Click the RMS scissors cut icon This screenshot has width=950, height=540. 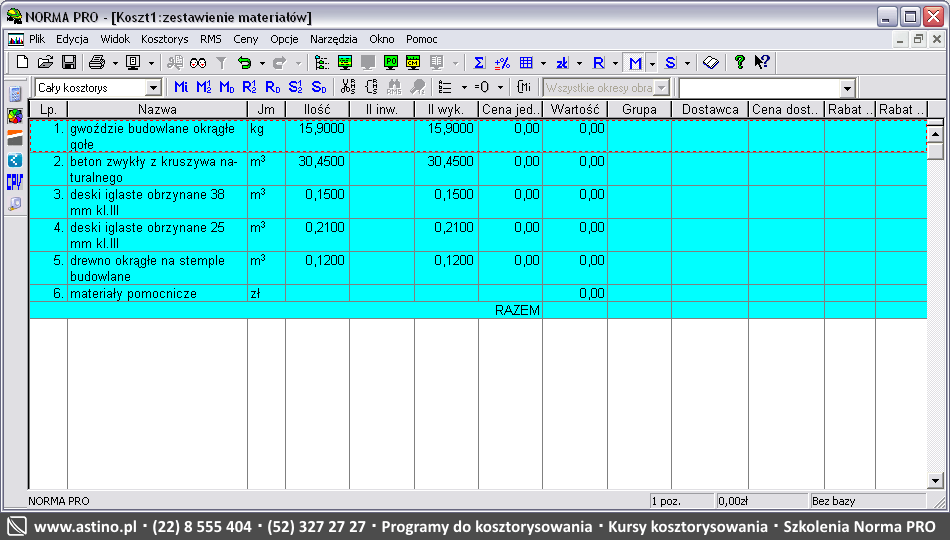coord(348,87)
